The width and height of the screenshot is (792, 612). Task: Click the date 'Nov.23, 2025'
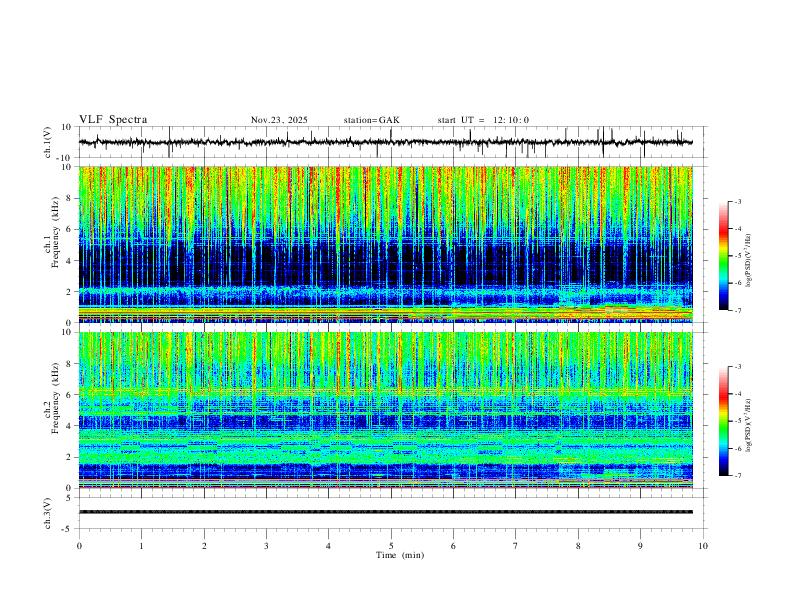coord(279,120)
